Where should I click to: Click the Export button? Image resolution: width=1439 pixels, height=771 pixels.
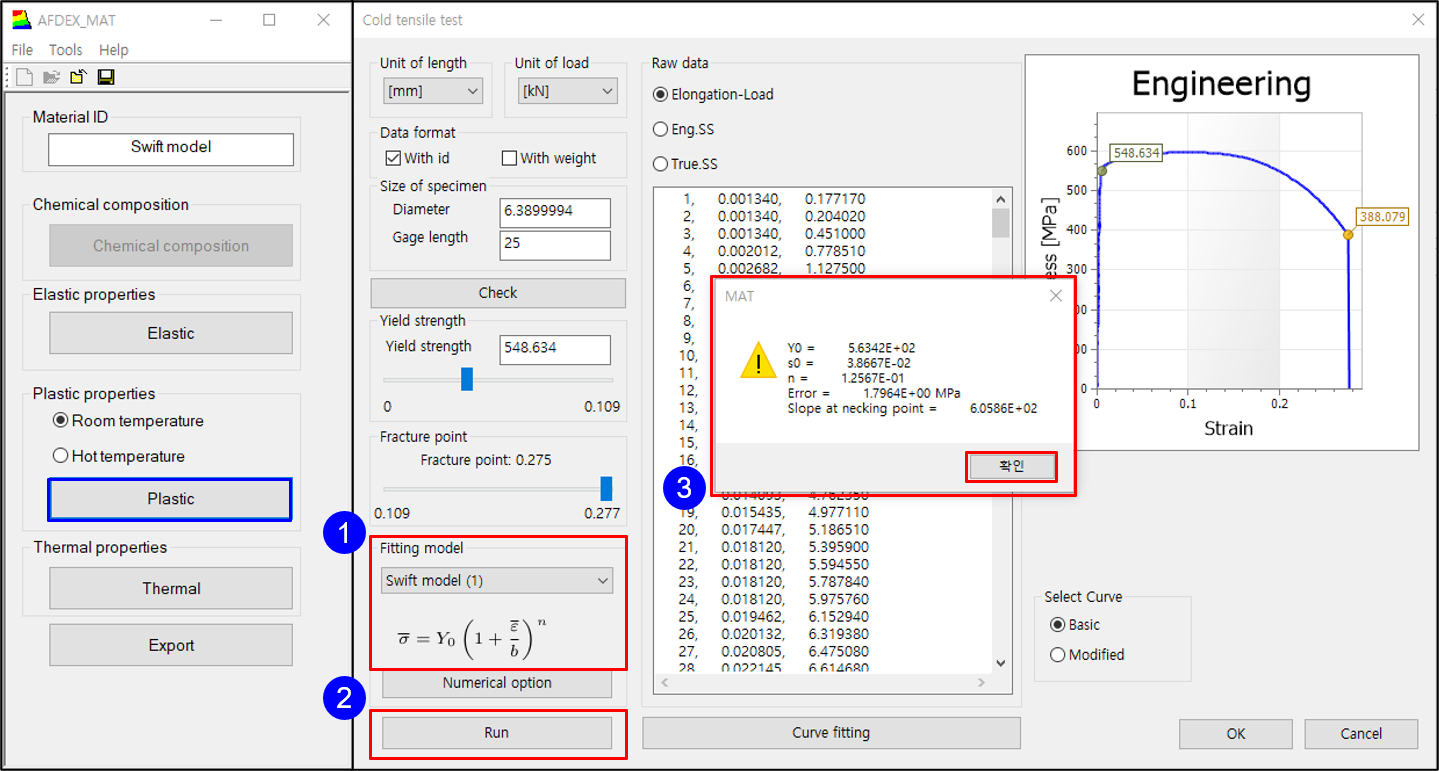point(171,645)
